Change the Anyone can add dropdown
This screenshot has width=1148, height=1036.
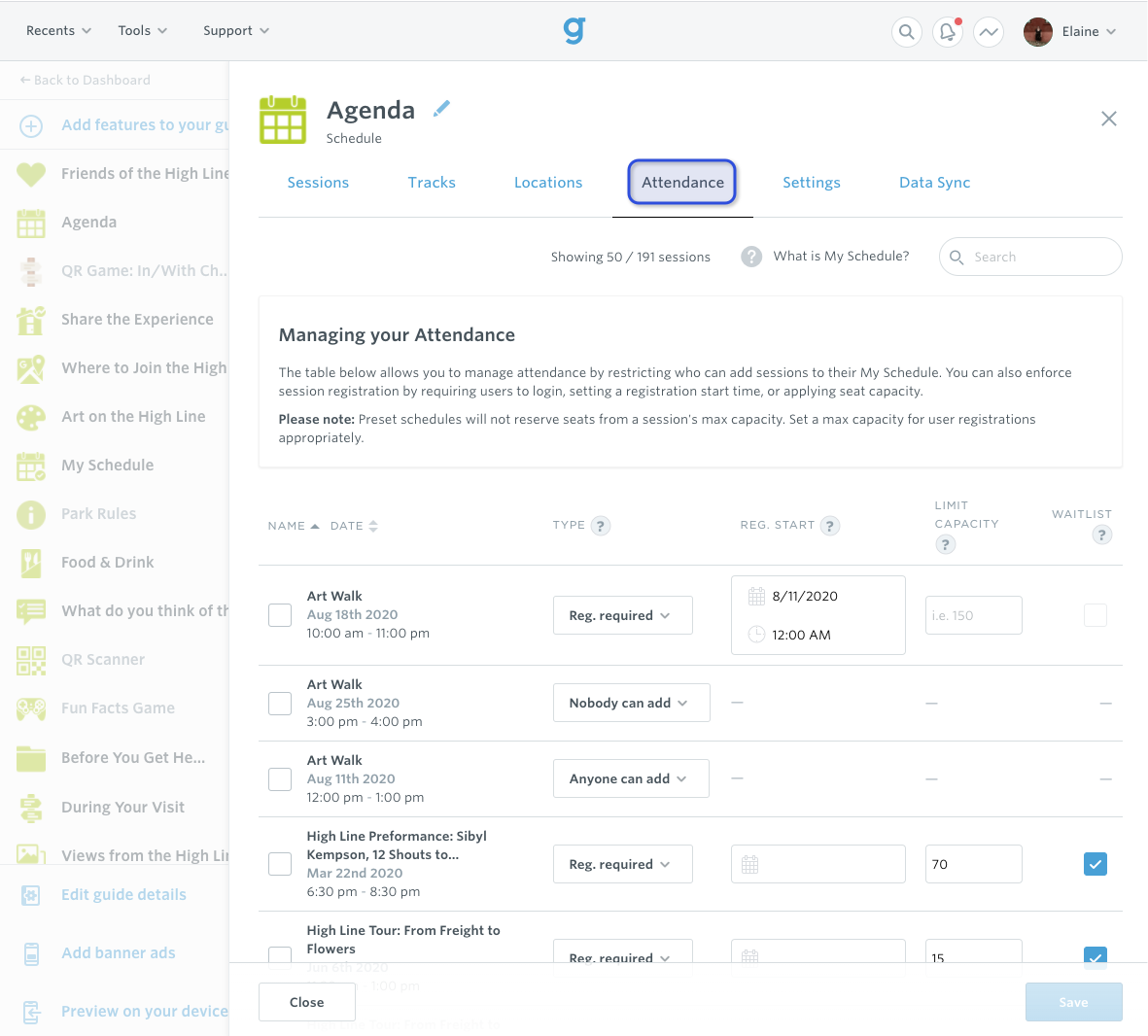coord(630,777)
